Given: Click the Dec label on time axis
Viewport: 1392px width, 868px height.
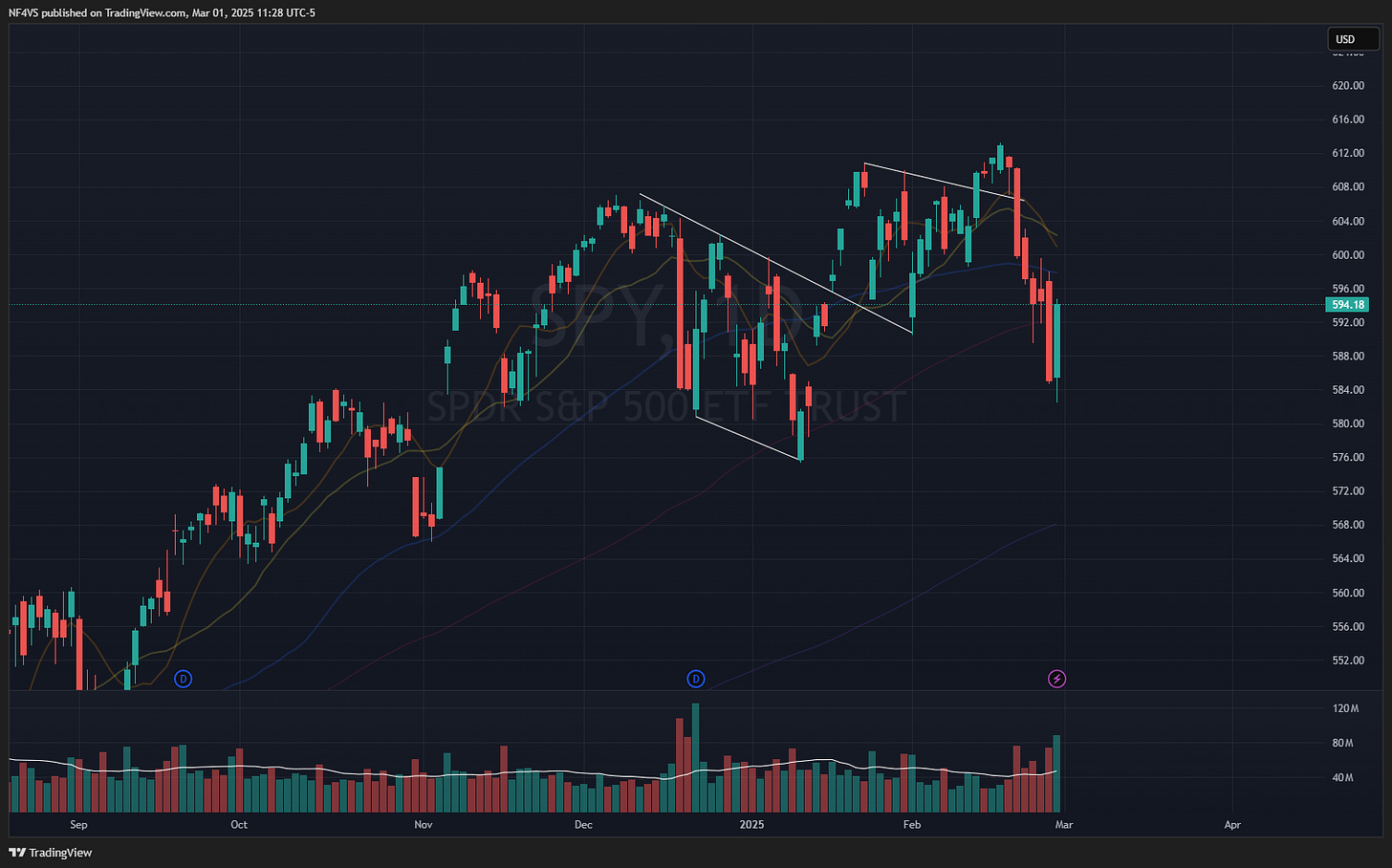Looking at the screenshot, I should pyautogui.click(x=583, y=825).
